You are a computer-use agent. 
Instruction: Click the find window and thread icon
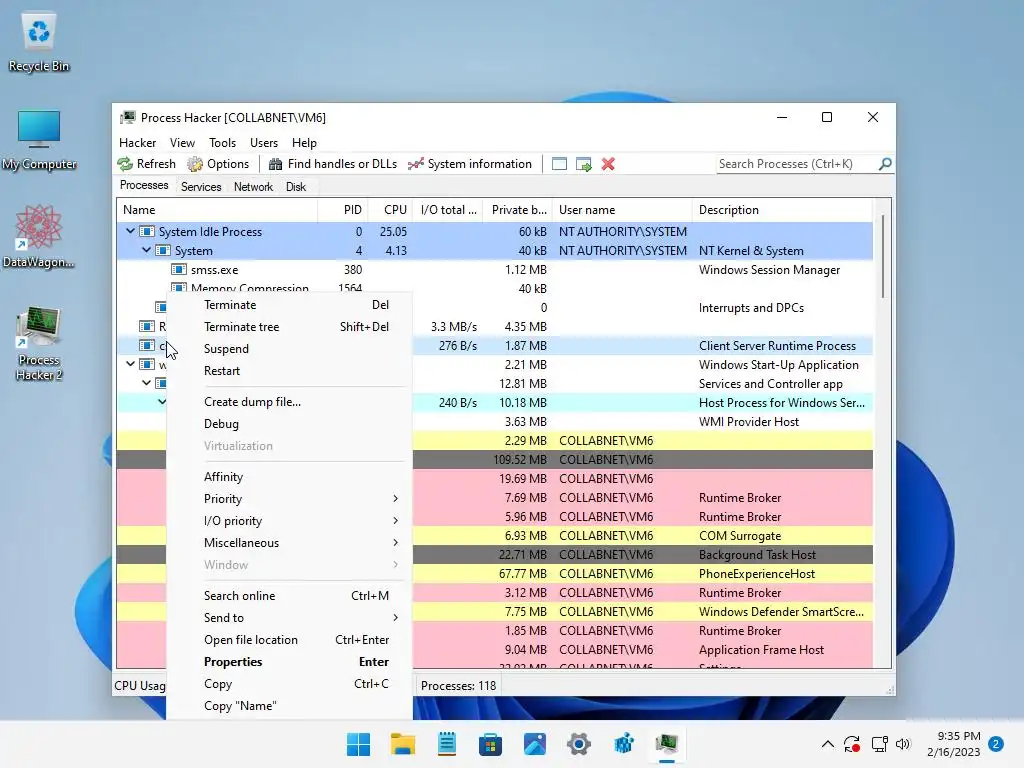(584, 164)
